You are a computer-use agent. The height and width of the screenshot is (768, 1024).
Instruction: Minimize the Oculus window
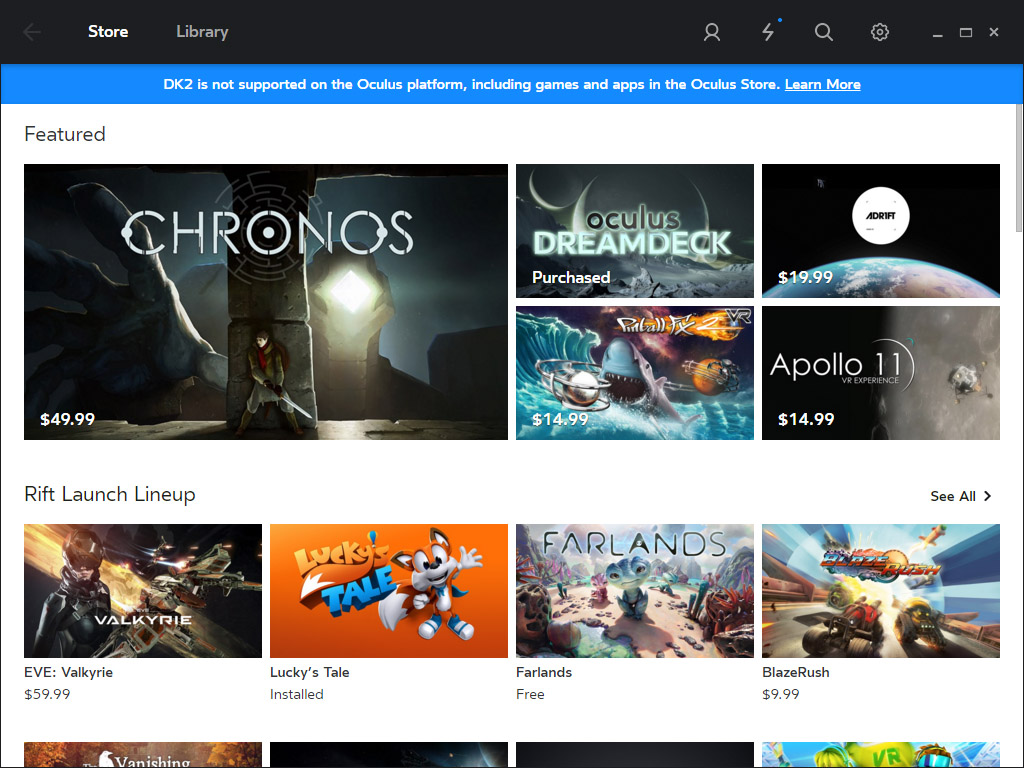938,33
